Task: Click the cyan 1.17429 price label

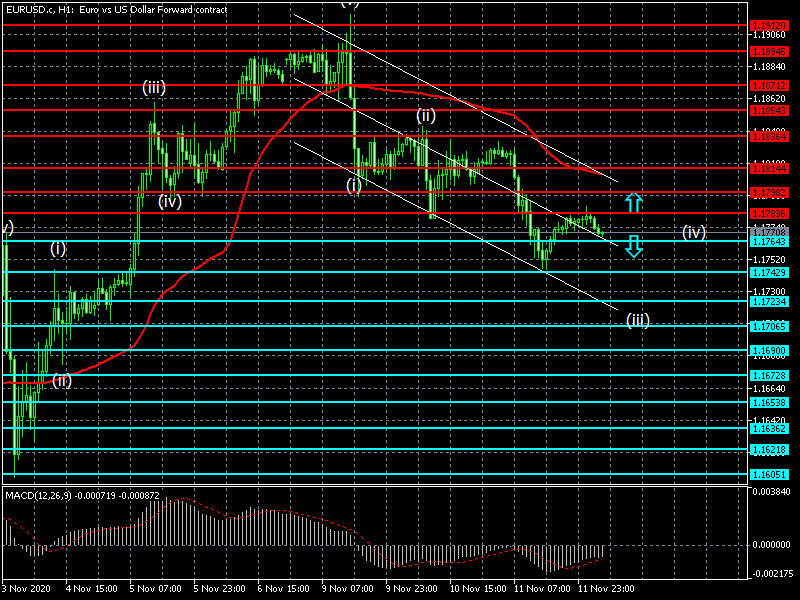Action: [x=769, y=272]
